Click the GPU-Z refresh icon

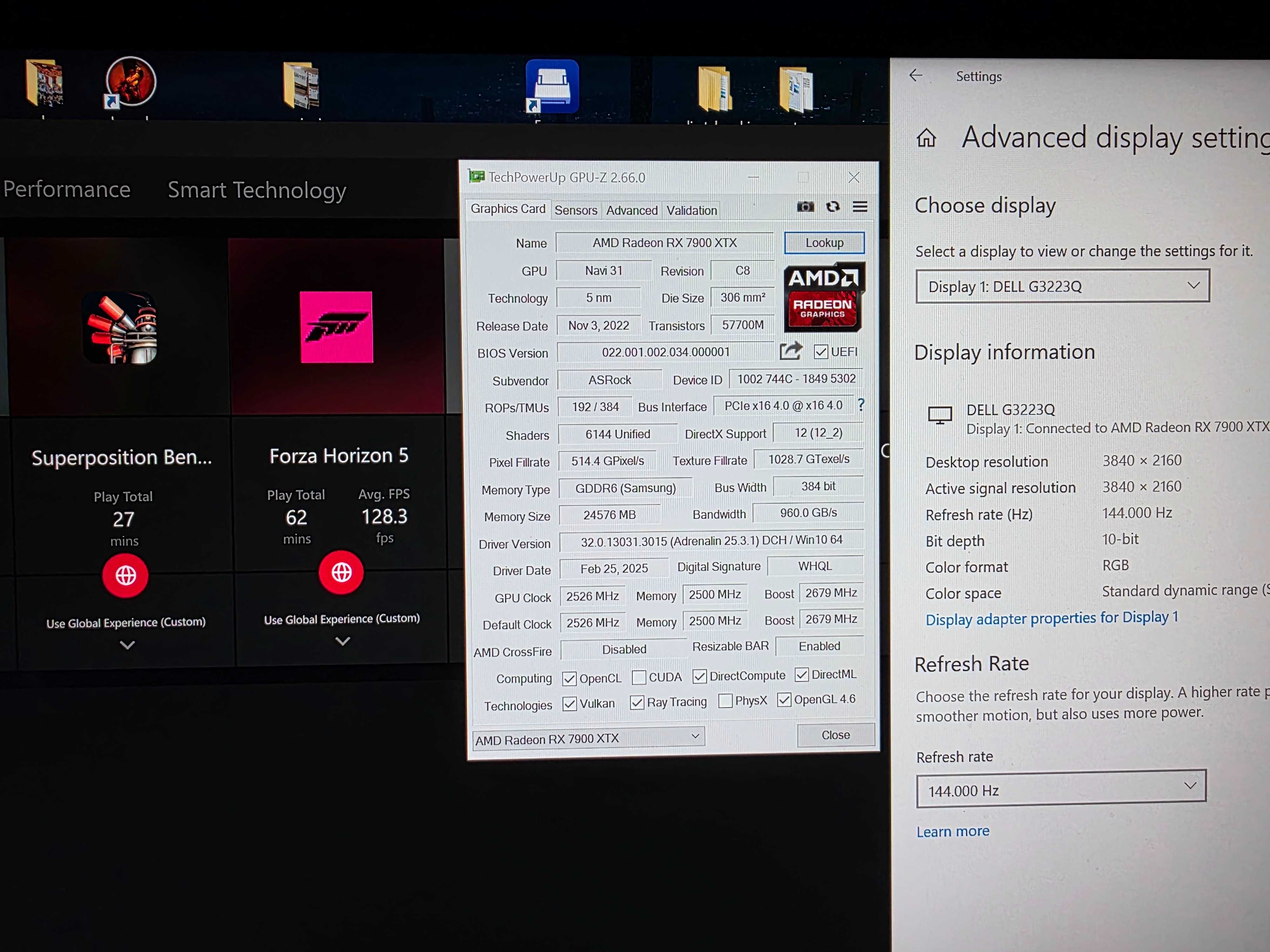click(832, 207)
